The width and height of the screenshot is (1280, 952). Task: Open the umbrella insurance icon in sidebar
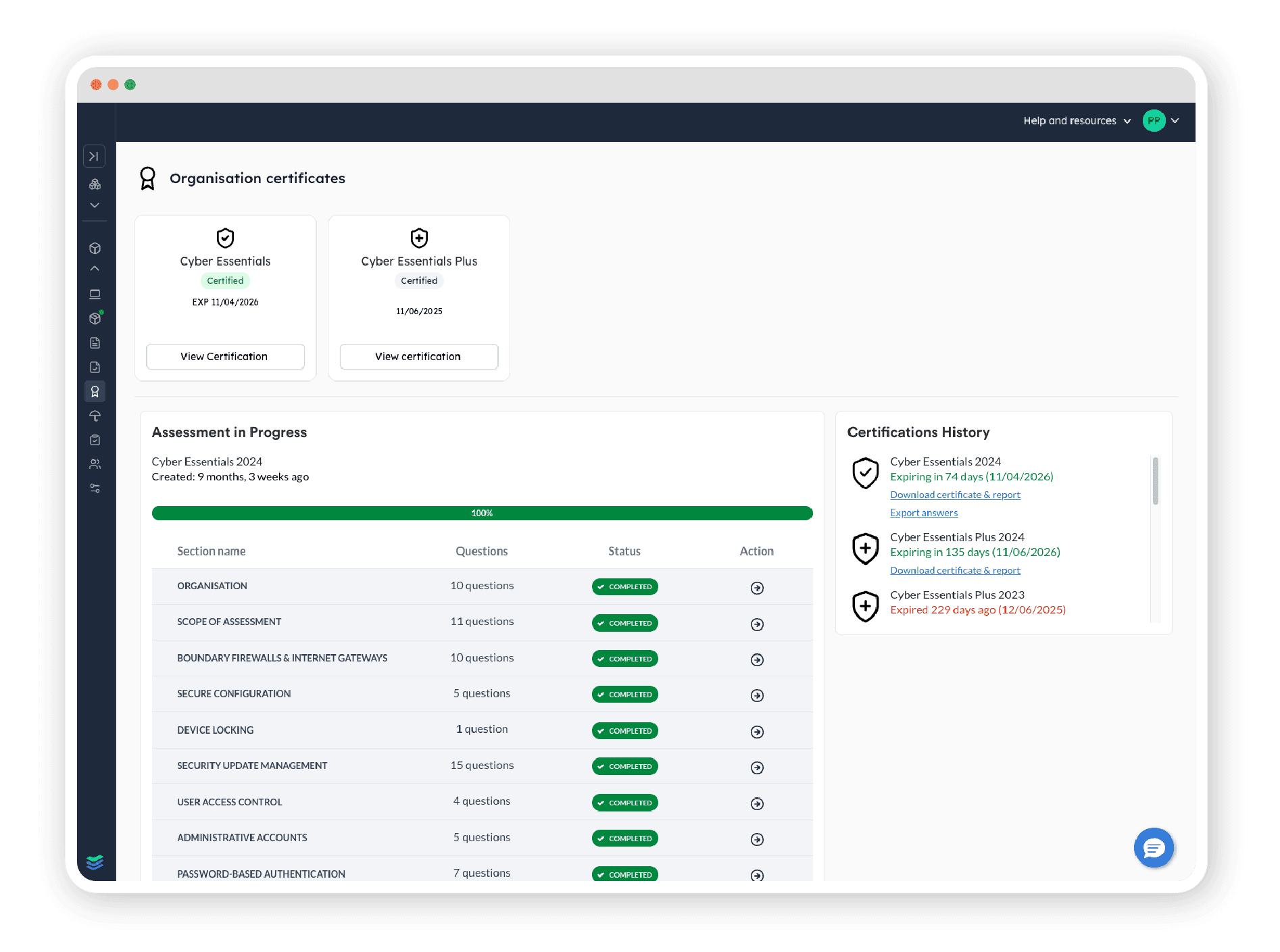tap(95, 416)
